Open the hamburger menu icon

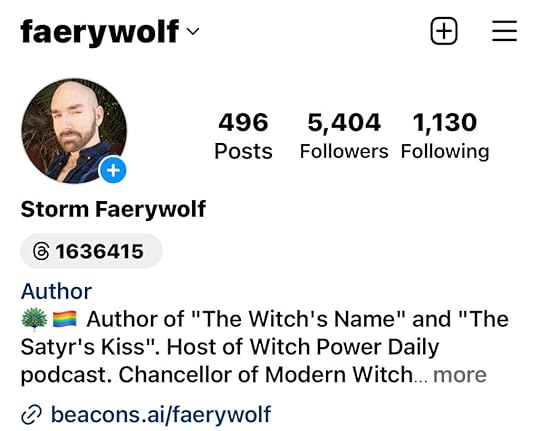point(504,31)
